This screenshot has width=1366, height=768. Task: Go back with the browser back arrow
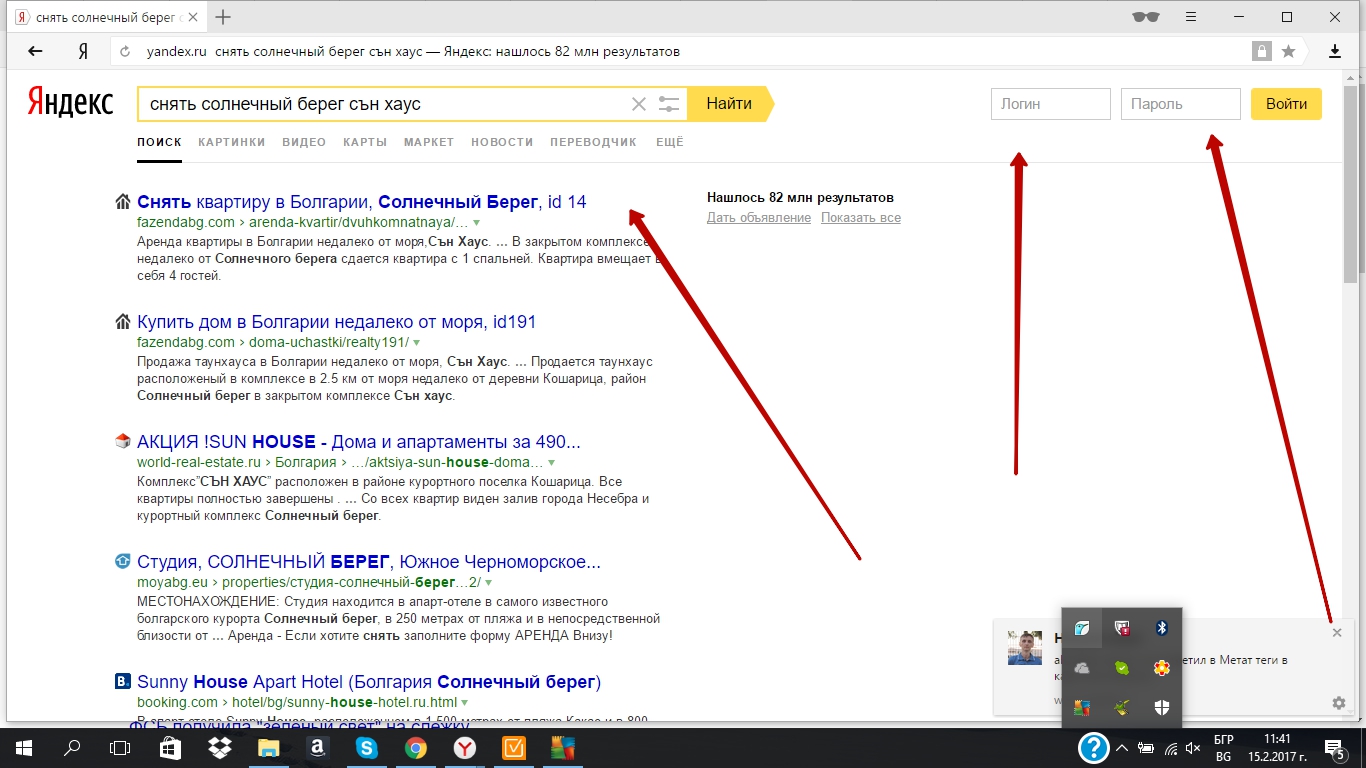(35, 51)
